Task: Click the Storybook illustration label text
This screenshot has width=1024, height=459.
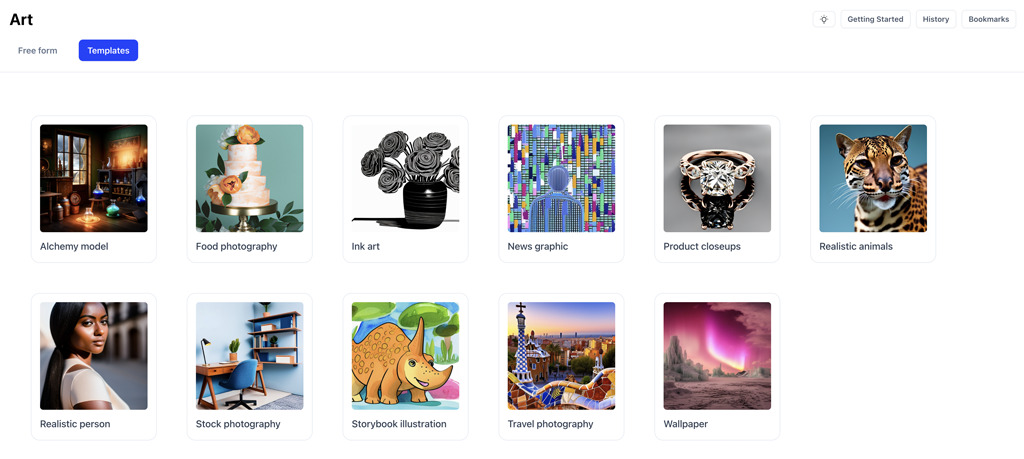Action: [x=399, y=424]
